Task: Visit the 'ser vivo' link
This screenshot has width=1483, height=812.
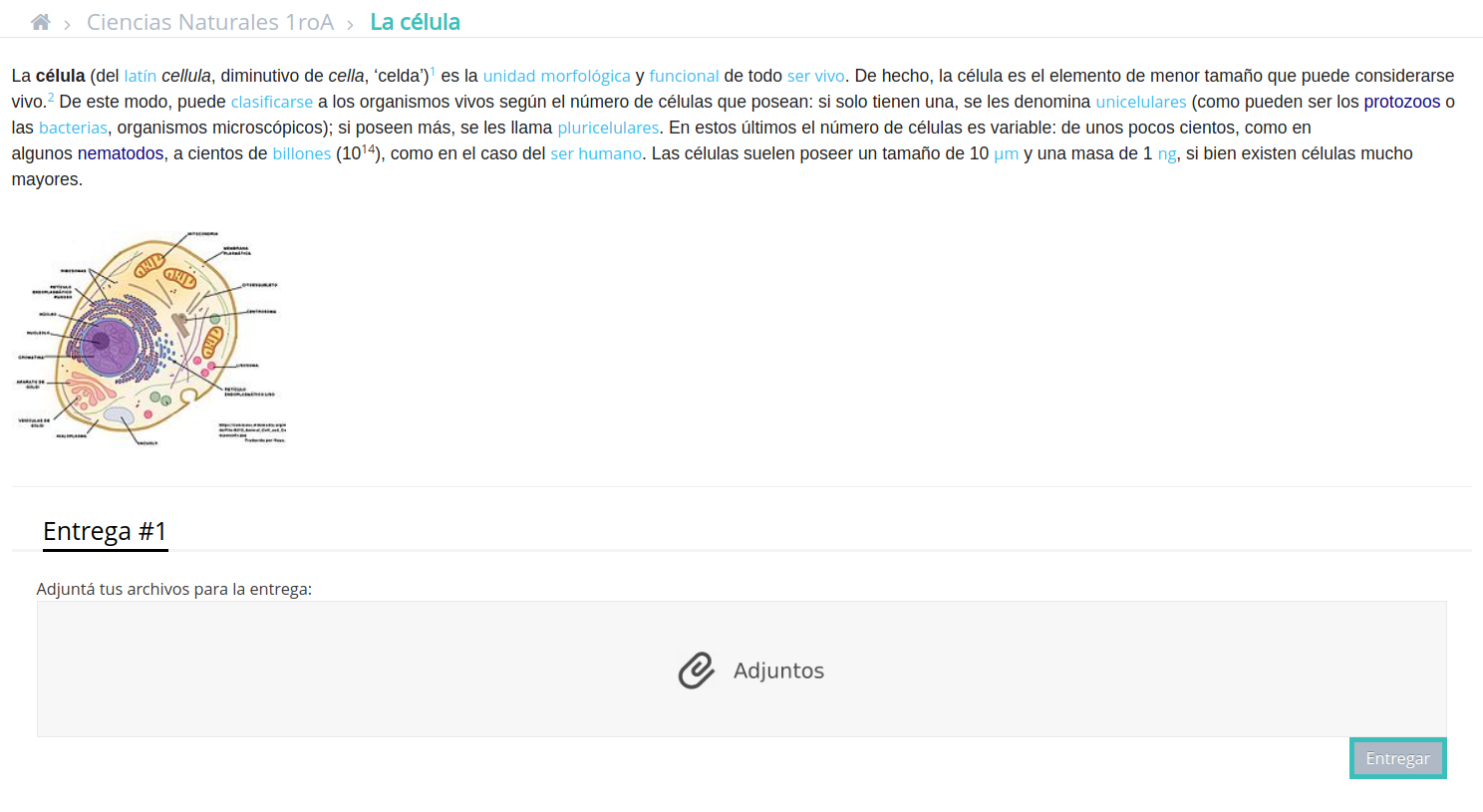Action: (815, 76)
